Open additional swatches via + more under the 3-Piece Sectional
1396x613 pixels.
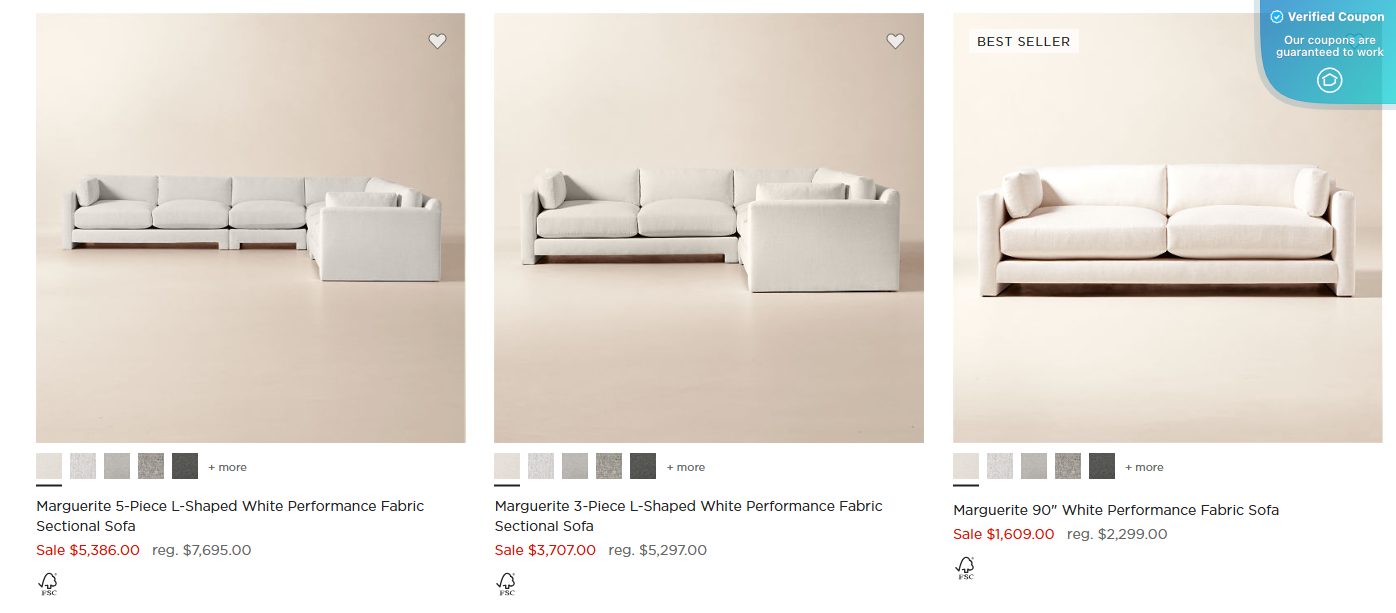[686, 466]
